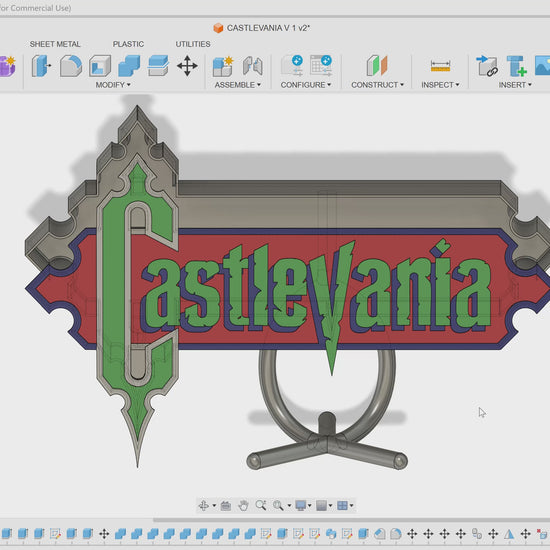Image resolution: width=550 pixels, height=550 pixels.
Task: Select the Press Pull tool
Action: coord(41,66)
